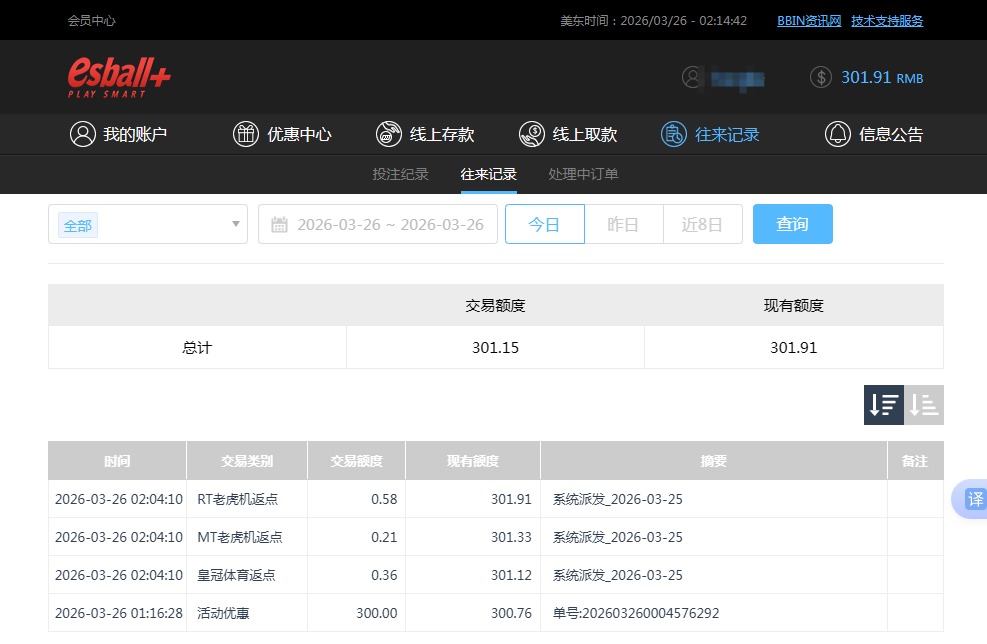Toggle the 昨日 date filter

pyautogui.click(x=623, y=224)
